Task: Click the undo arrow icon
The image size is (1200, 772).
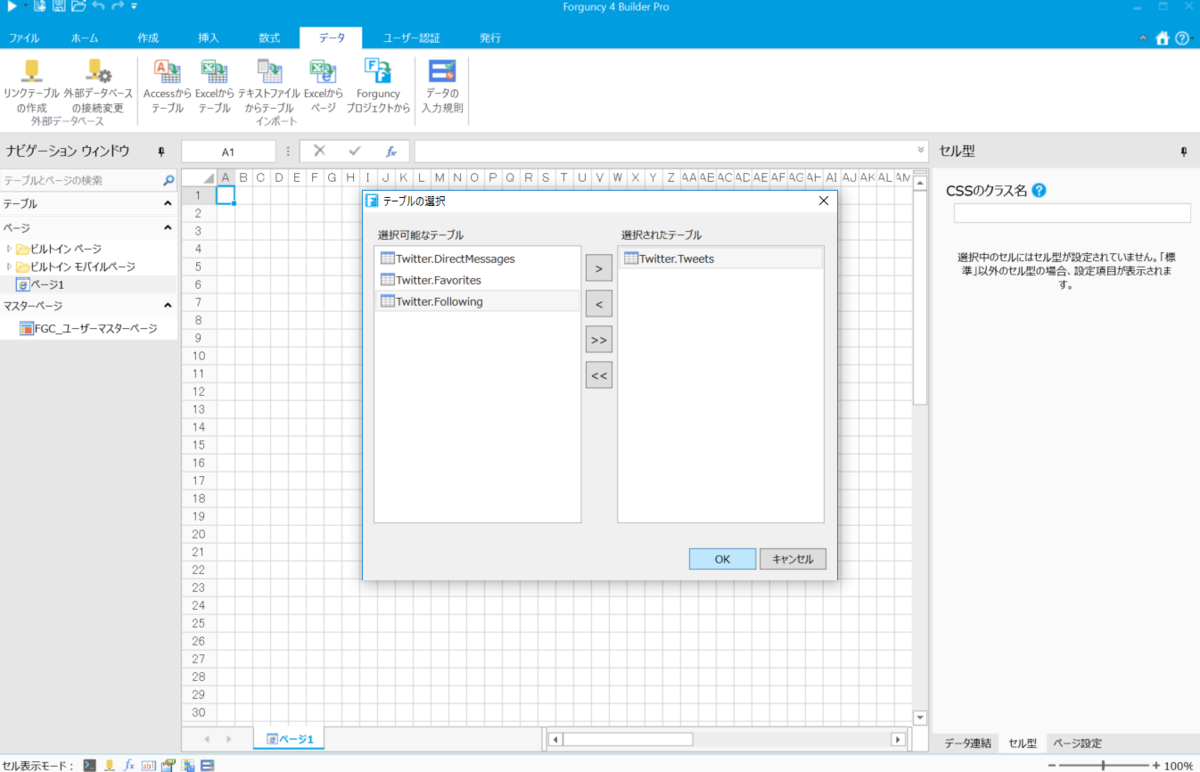Action: coord(98,7)
